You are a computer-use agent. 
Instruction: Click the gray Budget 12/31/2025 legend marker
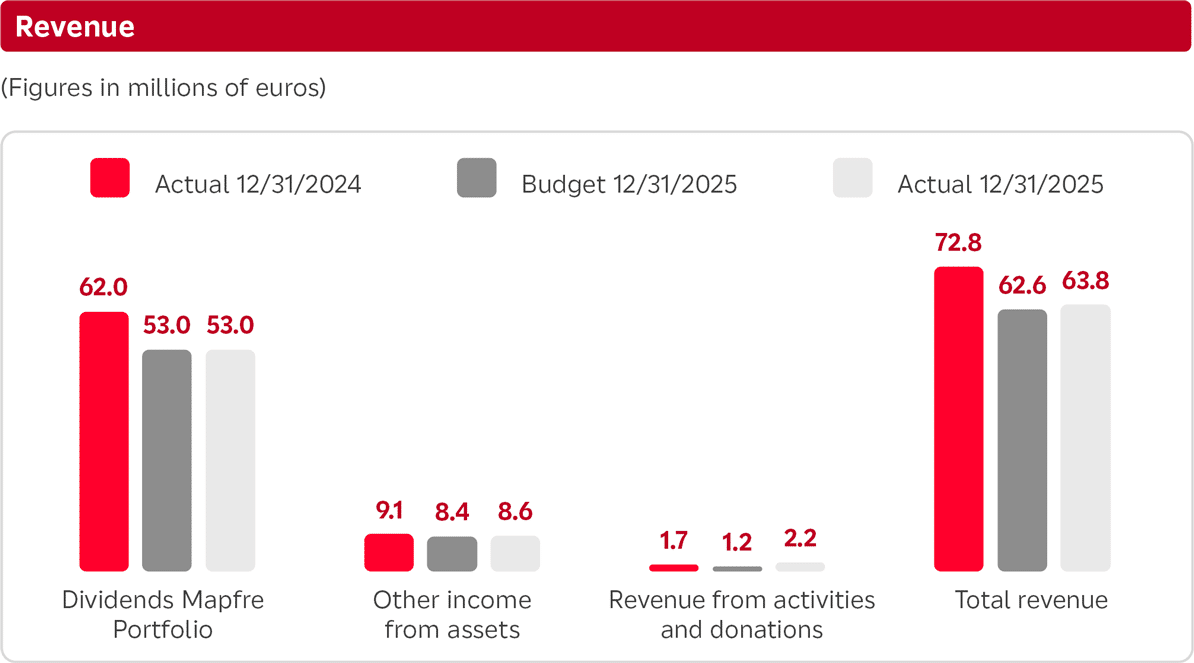click(476, 179)
